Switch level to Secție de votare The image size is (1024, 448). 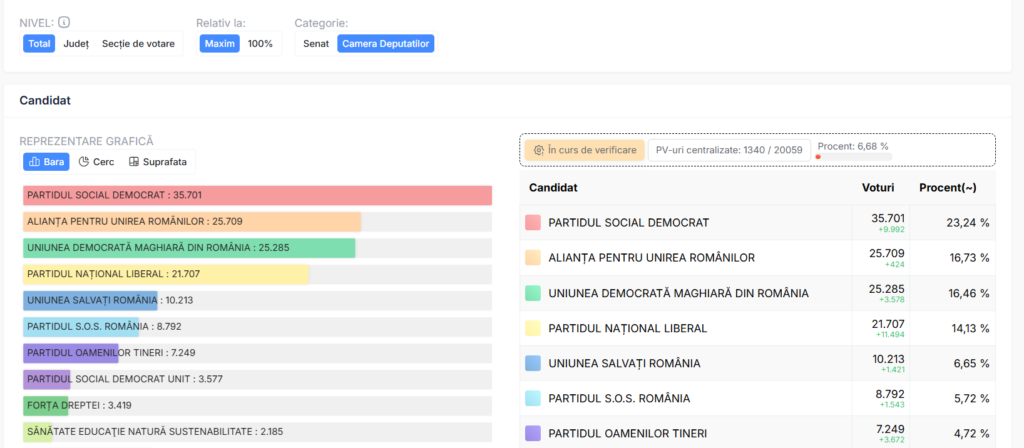click(x=138, y=44)
